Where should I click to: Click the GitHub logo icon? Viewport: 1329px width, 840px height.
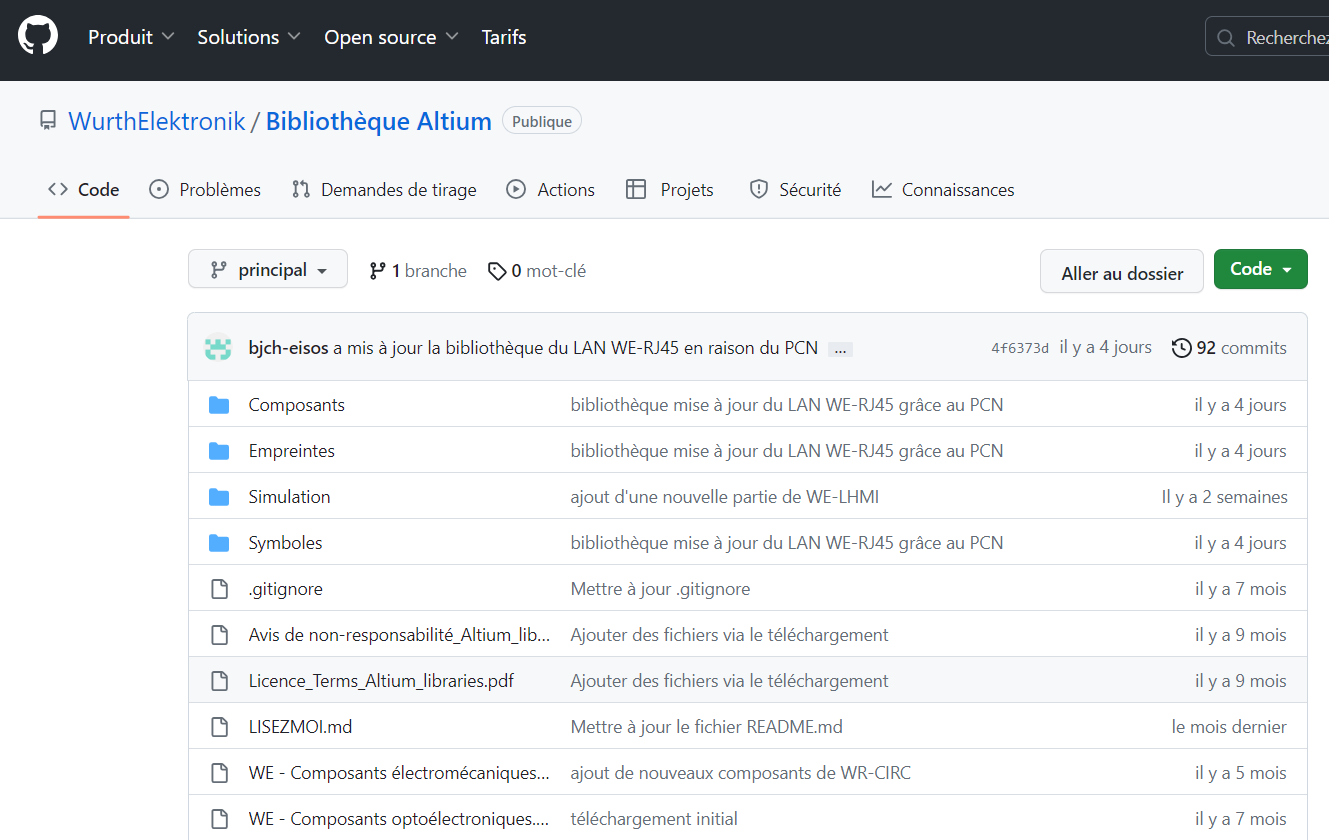(x=38, y=37)
